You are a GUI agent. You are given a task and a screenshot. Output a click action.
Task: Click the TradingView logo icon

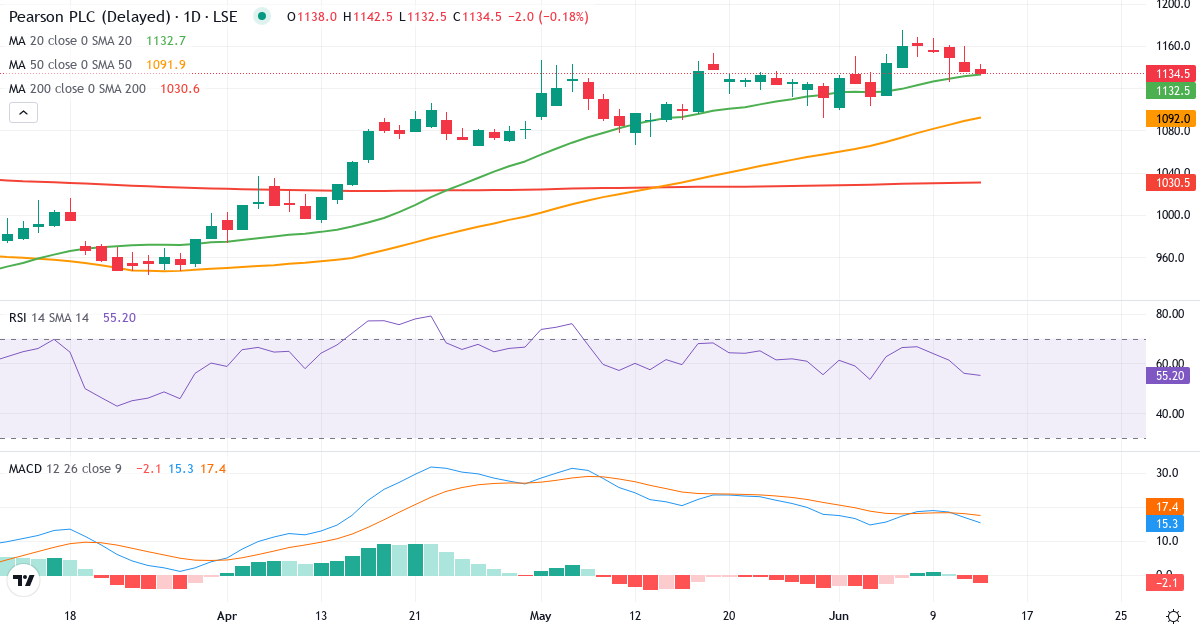click(24, 579)
